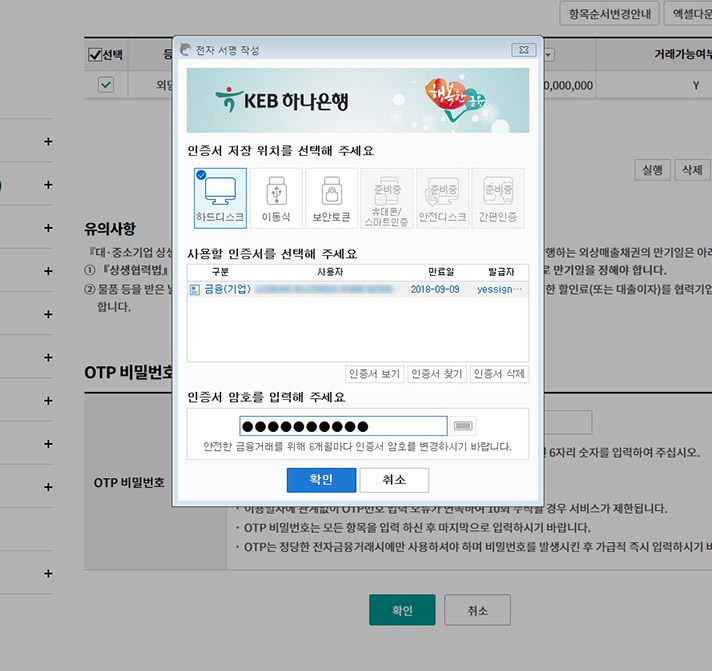
Task: Select 보안토큰 security token storage
Action: coord(330,196)
